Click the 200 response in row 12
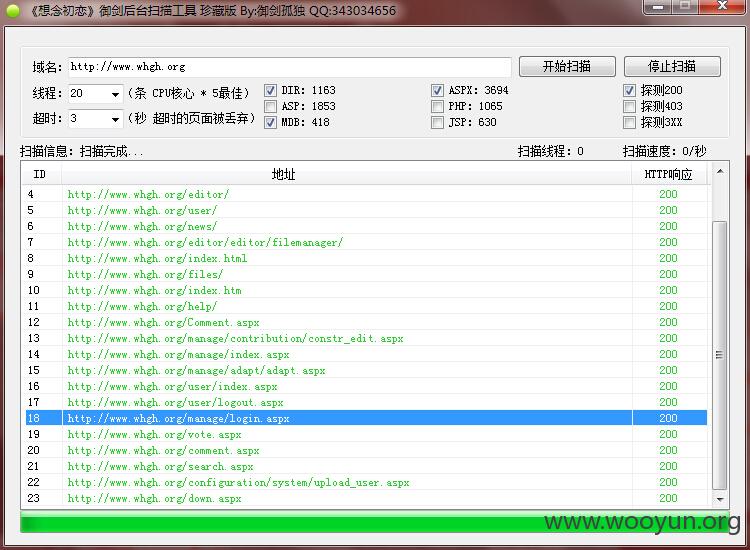 (x=668, y=322)
